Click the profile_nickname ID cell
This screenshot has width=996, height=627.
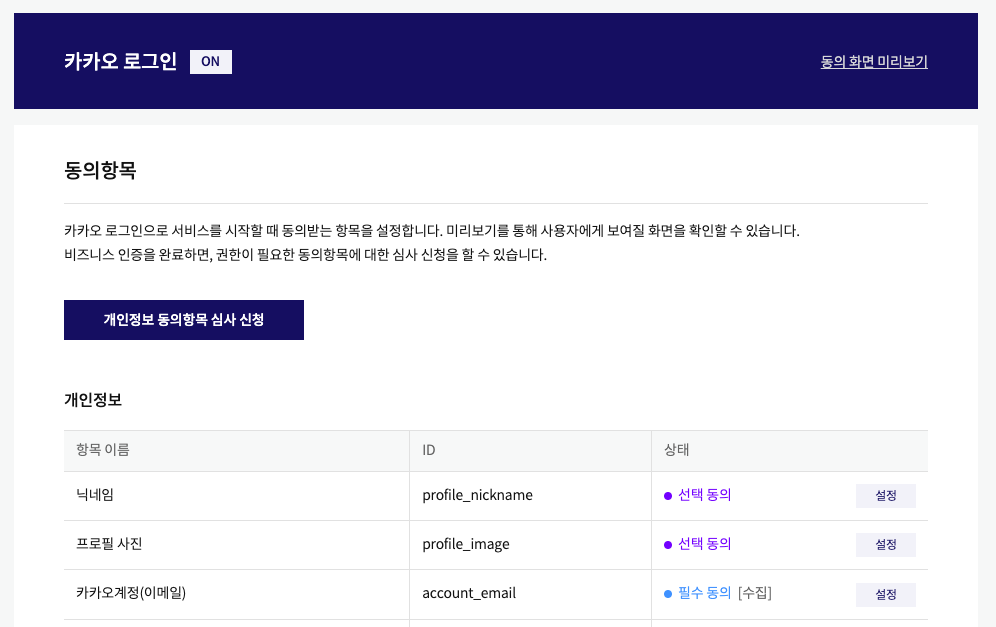(530, 496)
